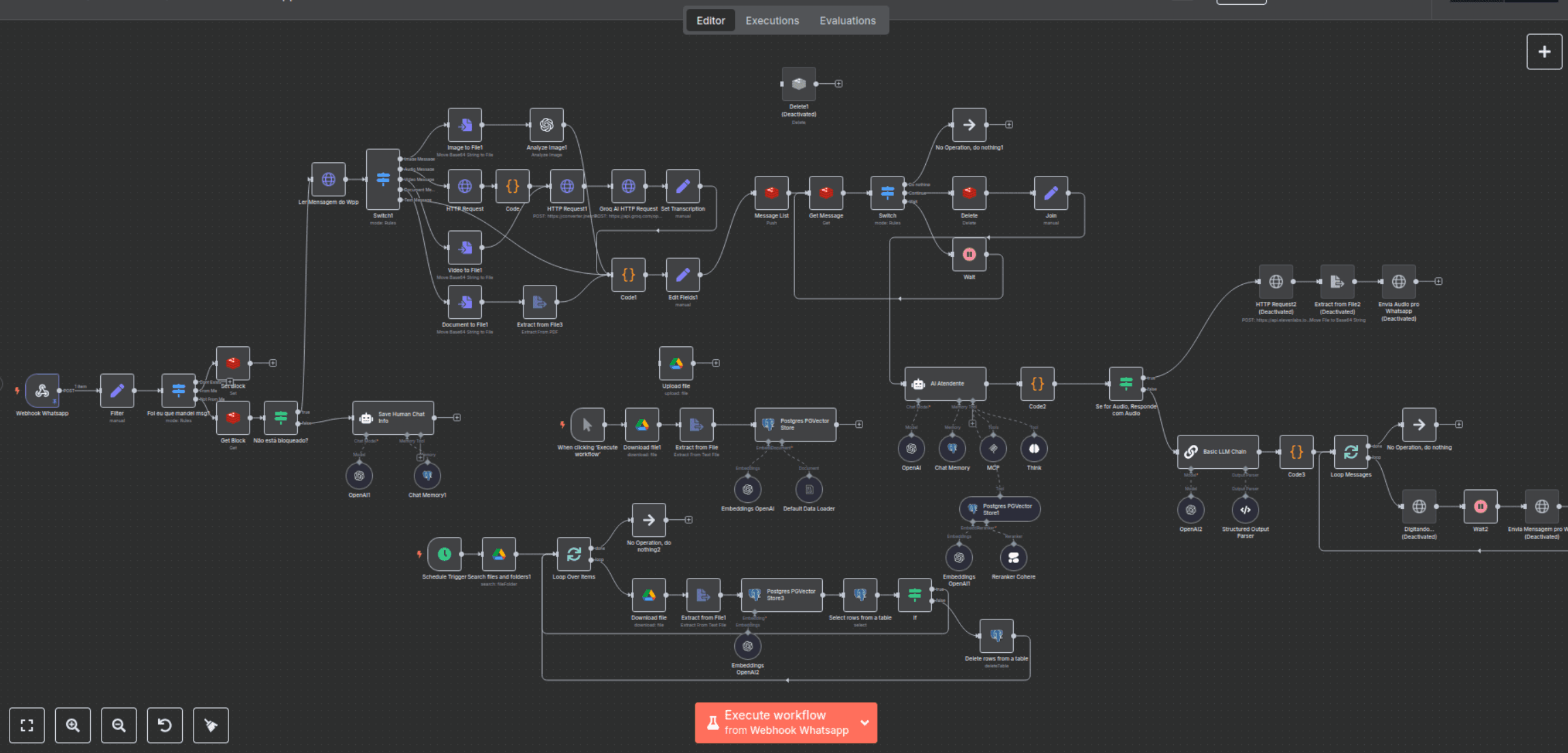Open the Basic LLM Chain node
Screen dimensions: 1568x753
click(1218, 452)
